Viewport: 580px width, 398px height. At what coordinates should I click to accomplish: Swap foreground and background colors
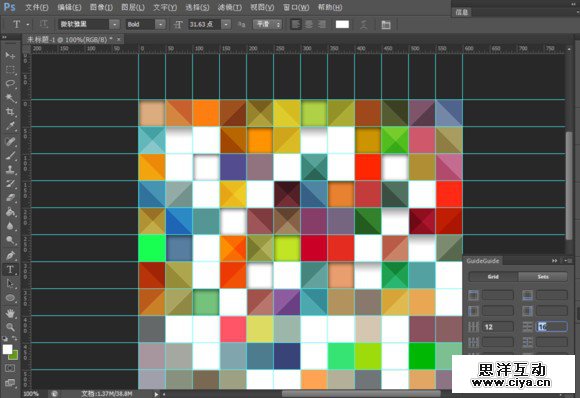coord(15,338)
